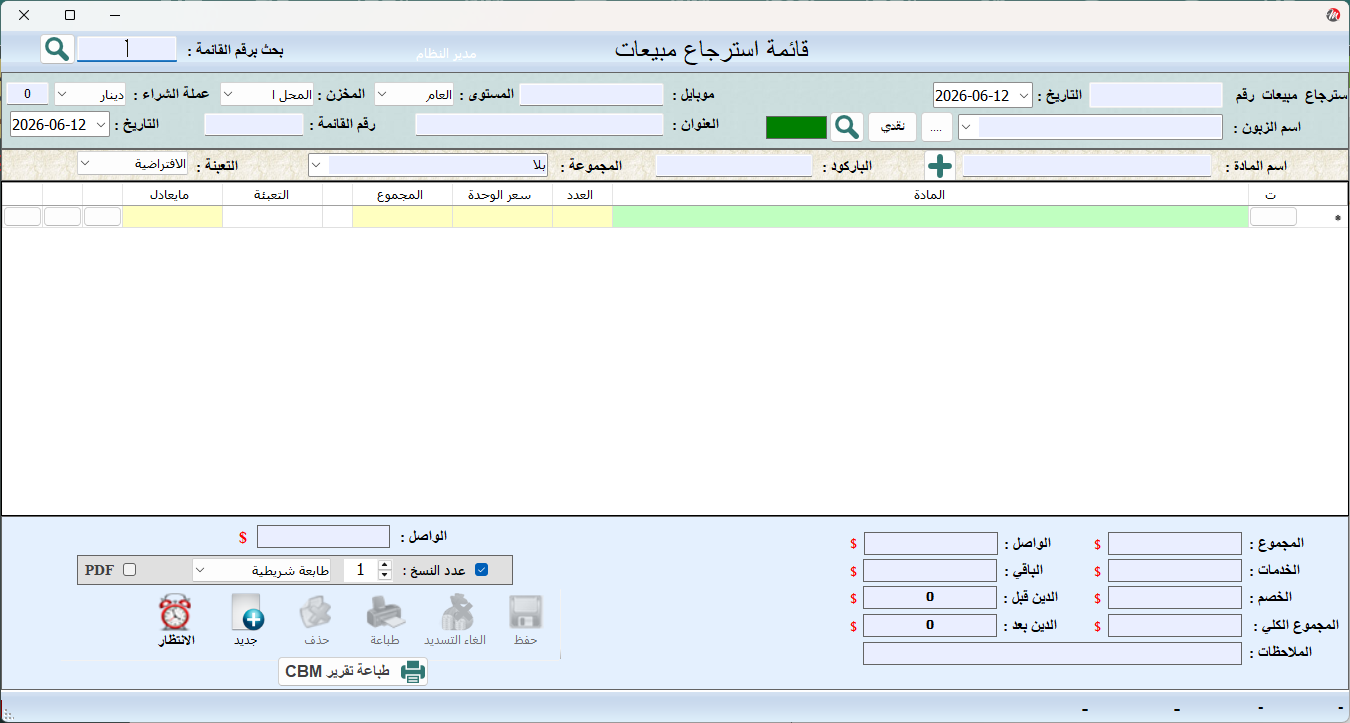Image resolution: width=1350 pixels, height=723 pixels.
Task: Click the address (العنوان) input field
Action: point(539,125)
